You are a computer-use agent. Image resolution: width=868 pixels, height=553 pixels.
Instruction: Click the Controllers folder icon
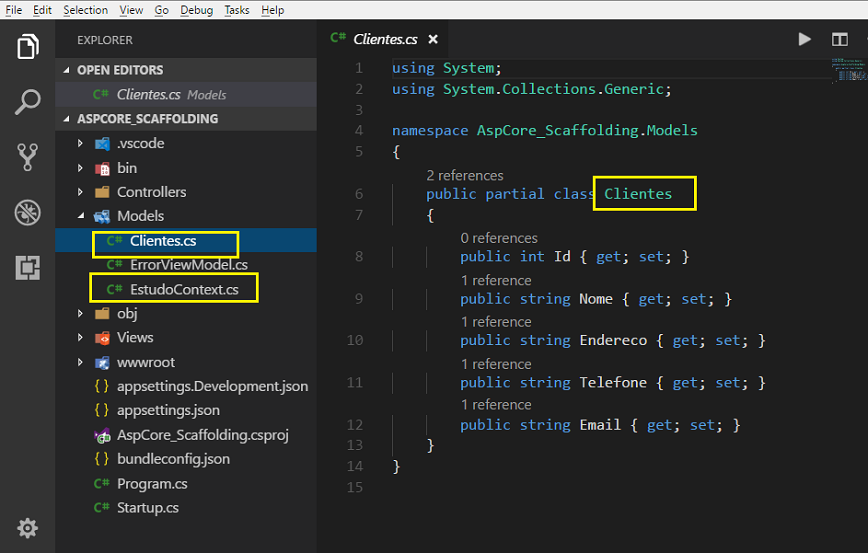point(102,192)
